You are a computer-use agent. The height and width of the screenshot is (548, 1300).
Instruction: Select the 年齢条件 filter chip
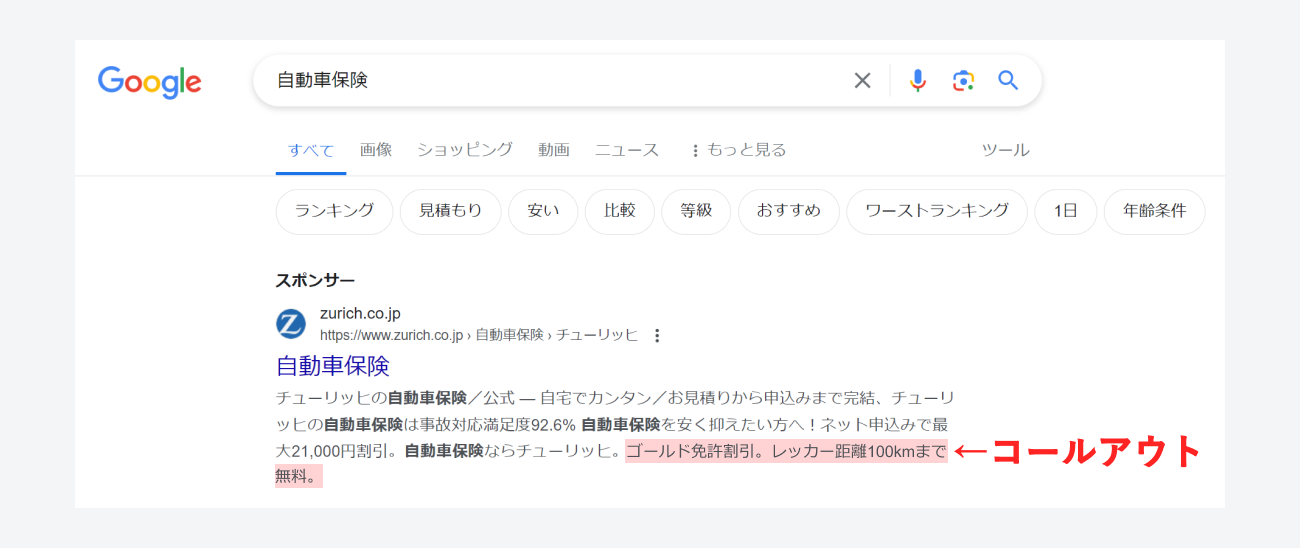point(1155,212)
